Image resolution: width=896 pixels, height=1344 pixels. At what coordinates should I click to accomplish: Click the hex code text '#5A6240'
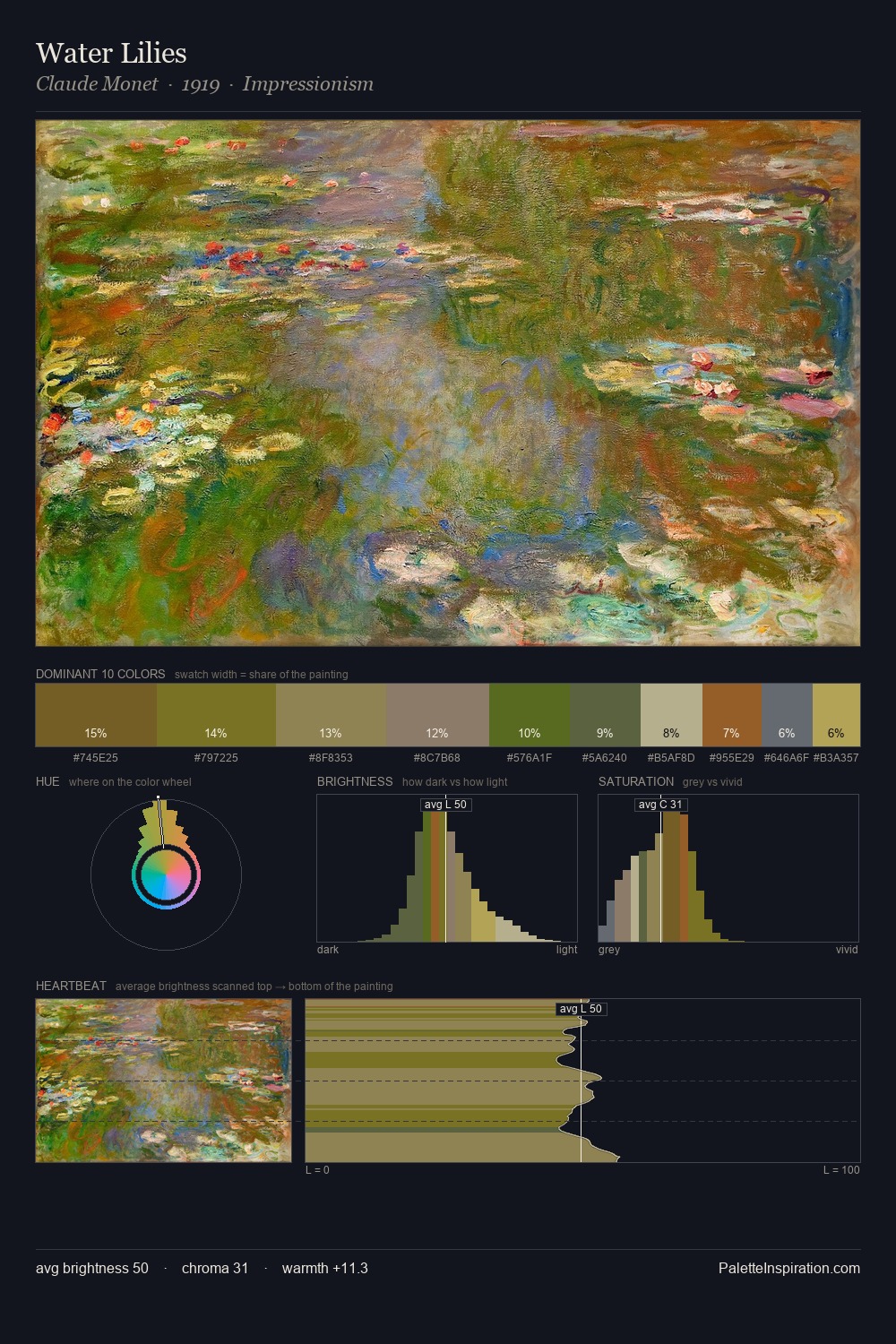point(605,758)
